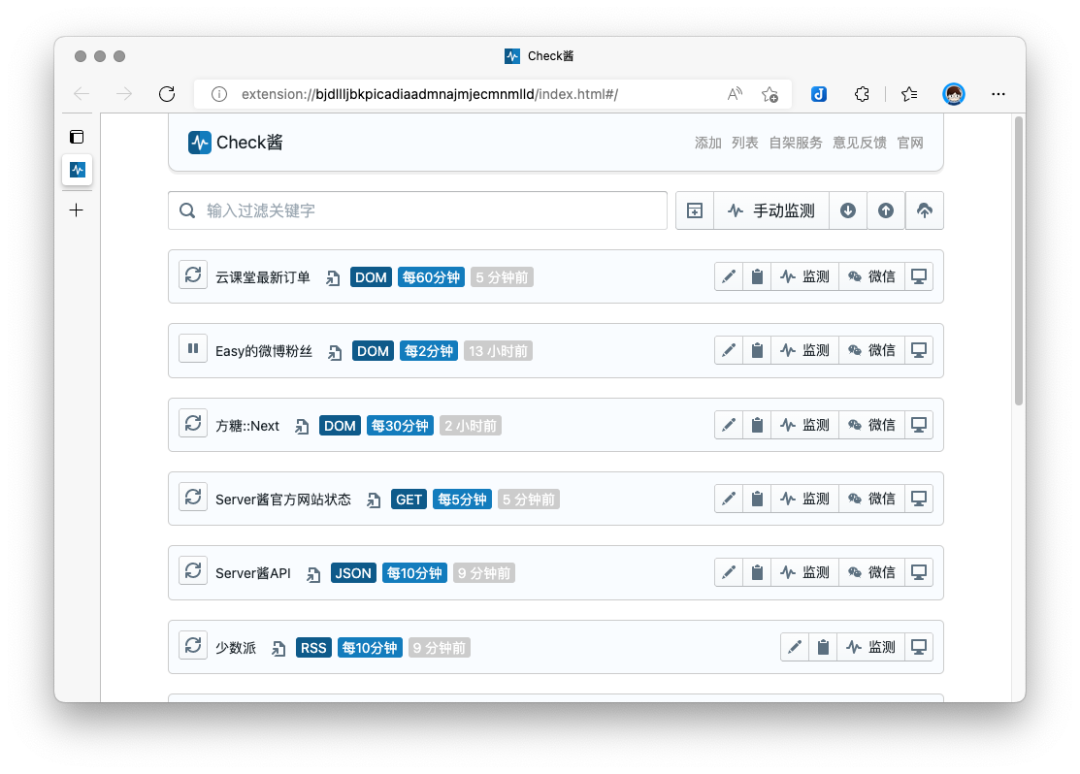This screenshot has height=774, width=1080.
Task: Open the link icon next to Server酱API
Action: click(313, 574)
